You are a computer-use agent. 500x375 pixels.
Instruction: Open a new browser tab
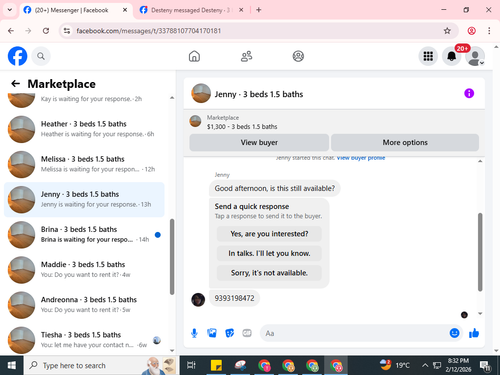tap(259, 10)
